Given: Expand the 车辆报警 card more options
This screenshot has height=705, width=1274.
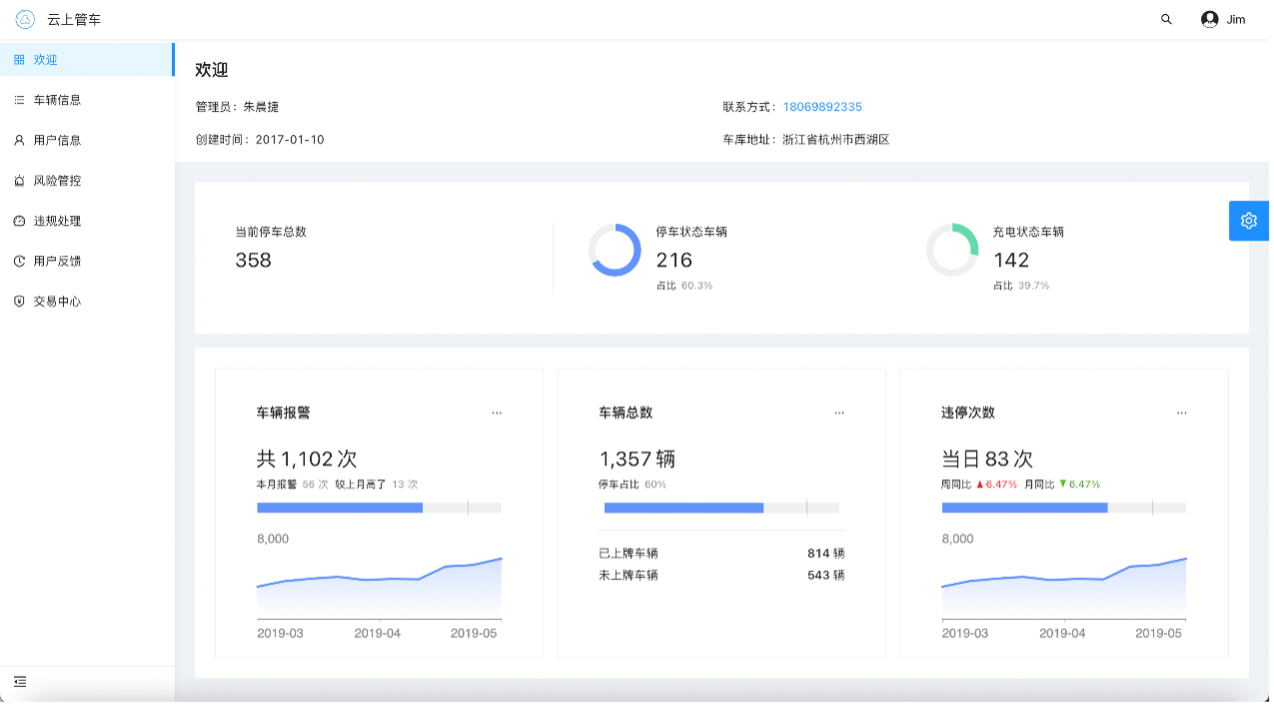Looking at the screenshot, I should coord(497,413).
